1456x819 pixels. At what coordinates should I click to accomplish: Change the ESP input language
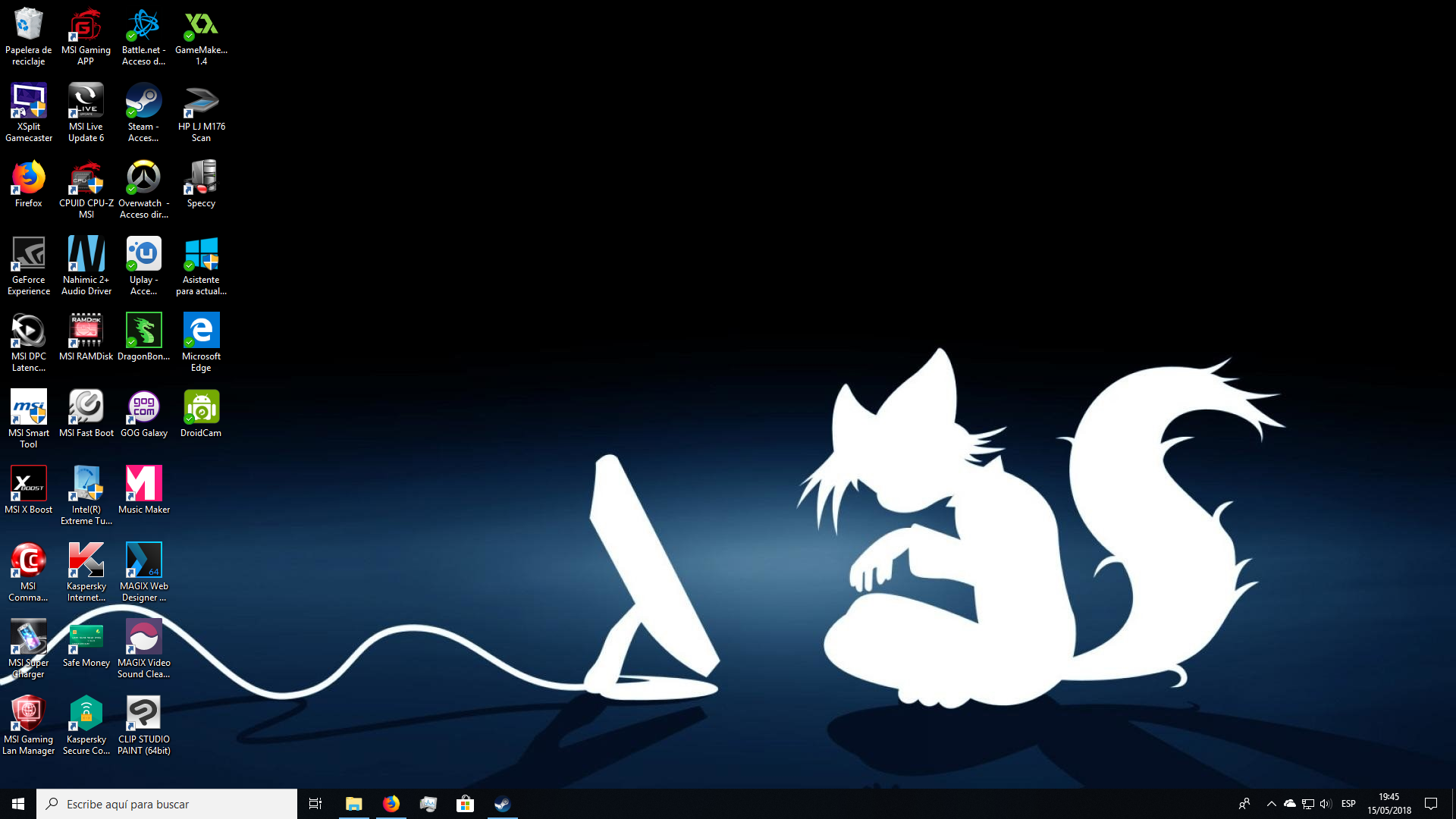(x=1348, y=804)
